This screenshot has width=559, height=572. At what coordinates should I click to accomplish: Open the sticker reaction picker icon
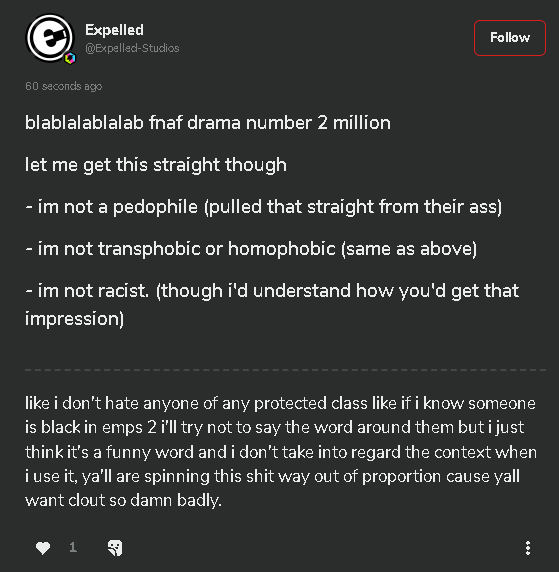[115, 548]
